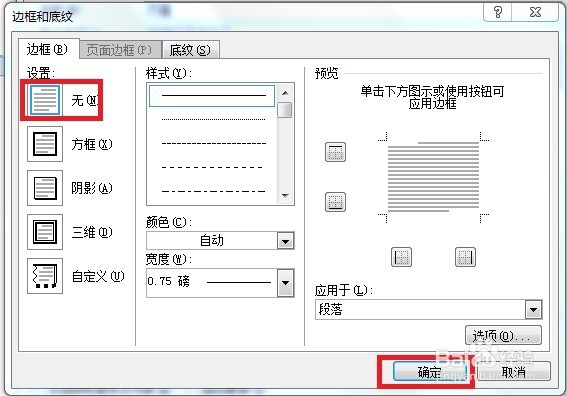Choose the dotted line style in list

point(213,119)
